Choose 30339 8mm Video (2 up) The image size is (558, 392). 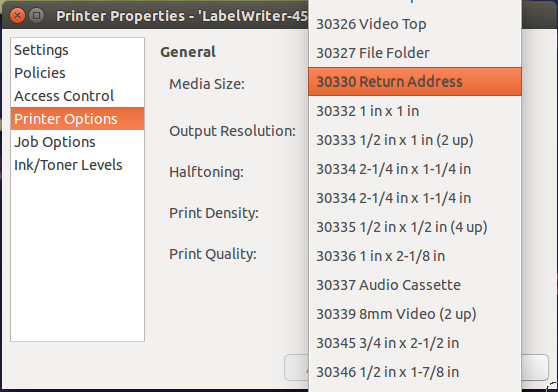[x=415, y=314]
